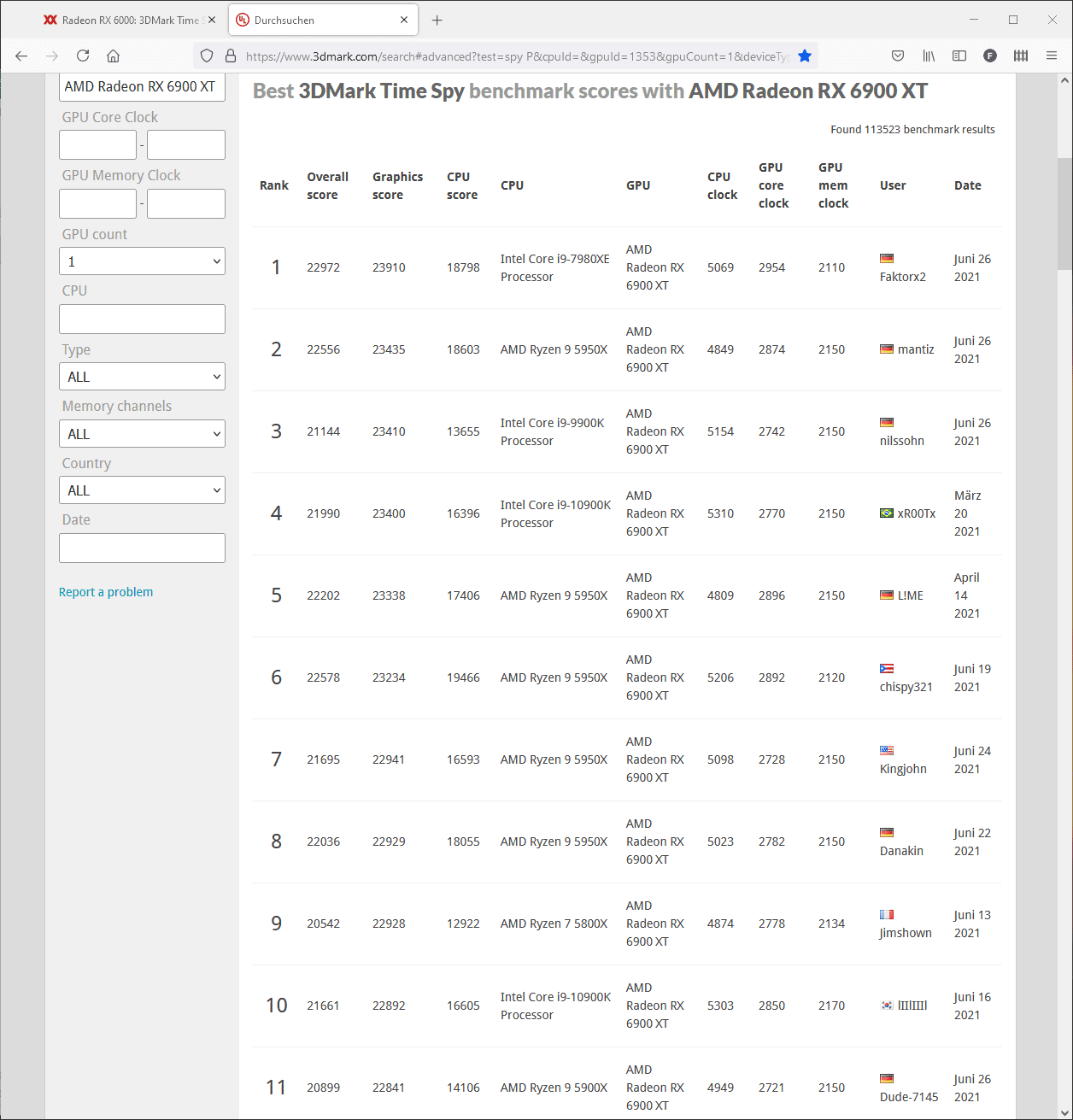1073x1120 pixels.
Task: Open user nilssohn's result
Action: pyautogui.click(x=902, y=441)
